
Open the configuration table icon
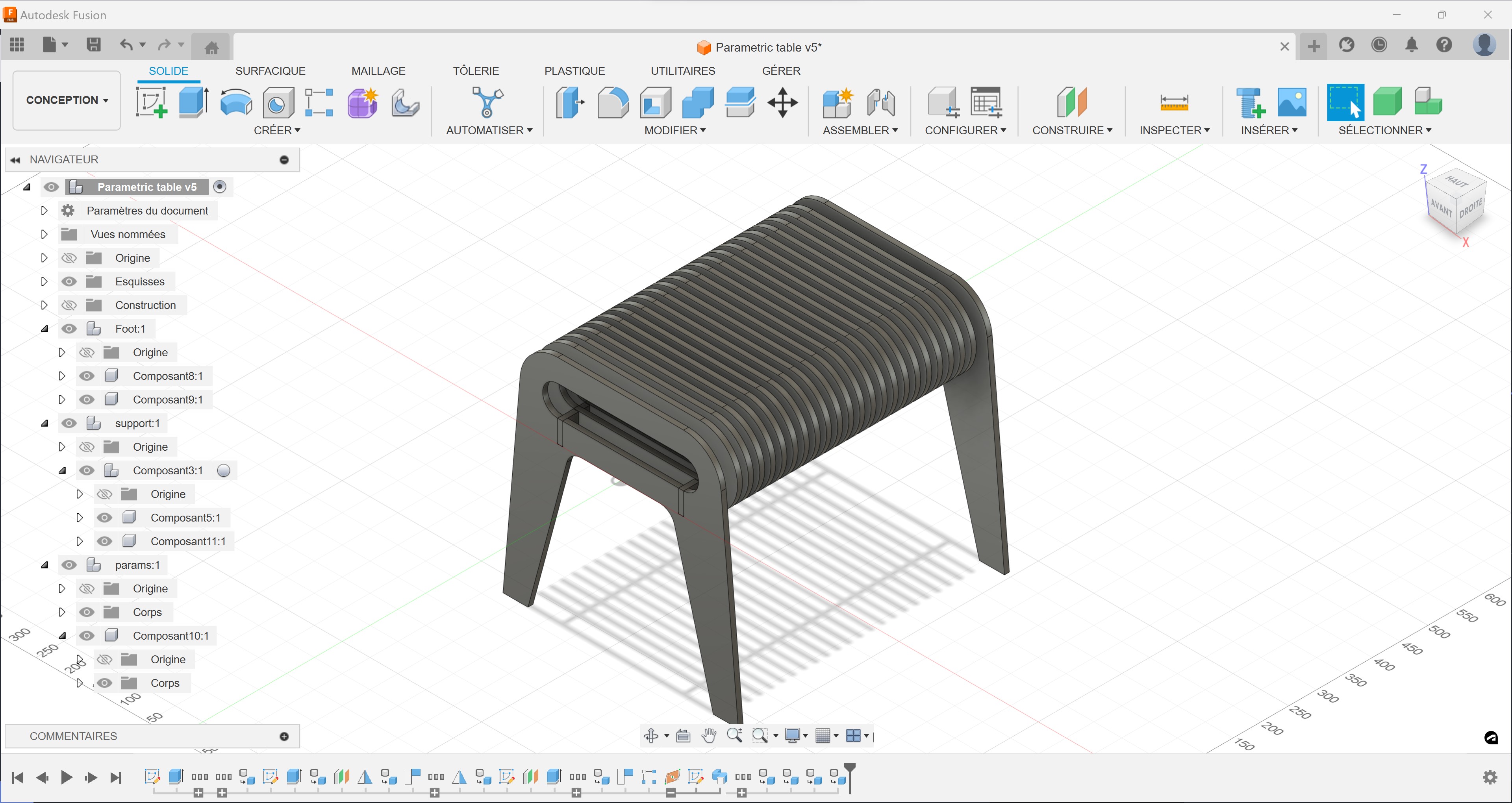coord(986,102)
